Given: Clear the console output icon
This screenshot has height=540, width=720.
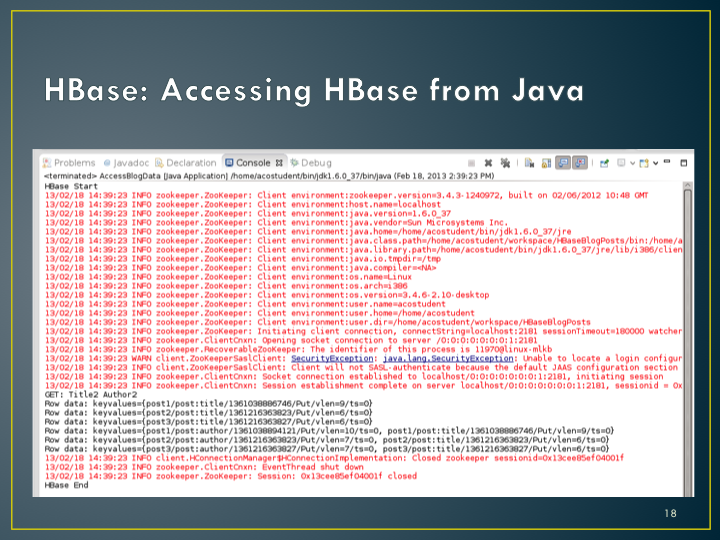Looking at the screenshot, I should pos(529,163).
